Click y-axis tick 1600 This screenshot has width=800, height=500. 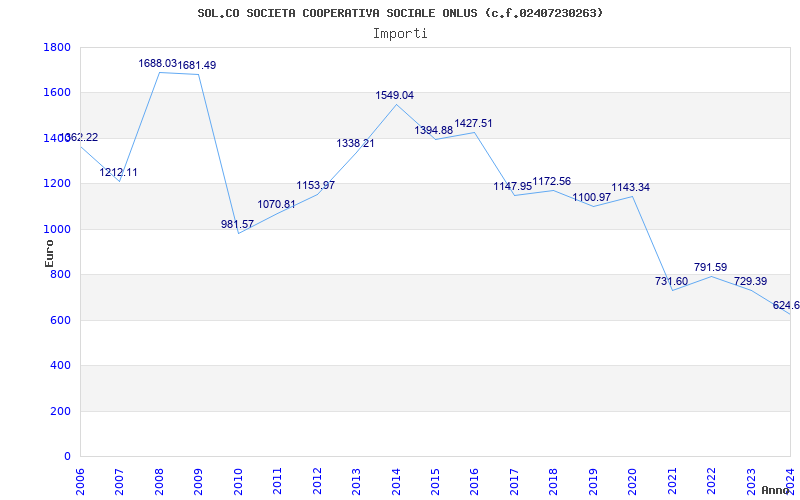pyautogui.click(x=57, y=93)
